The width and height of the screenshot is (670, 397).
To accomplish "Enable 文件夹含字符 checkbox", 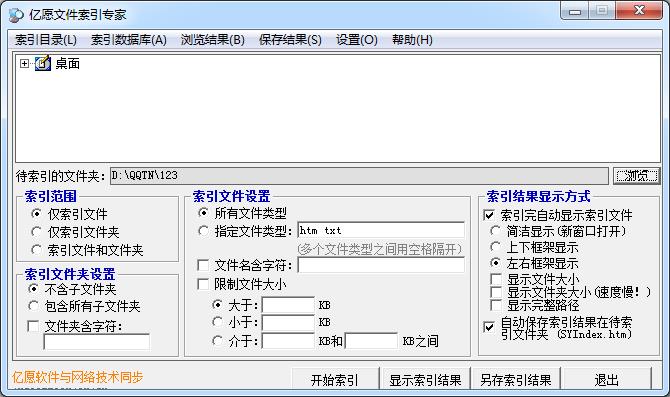I will (33, 326).
